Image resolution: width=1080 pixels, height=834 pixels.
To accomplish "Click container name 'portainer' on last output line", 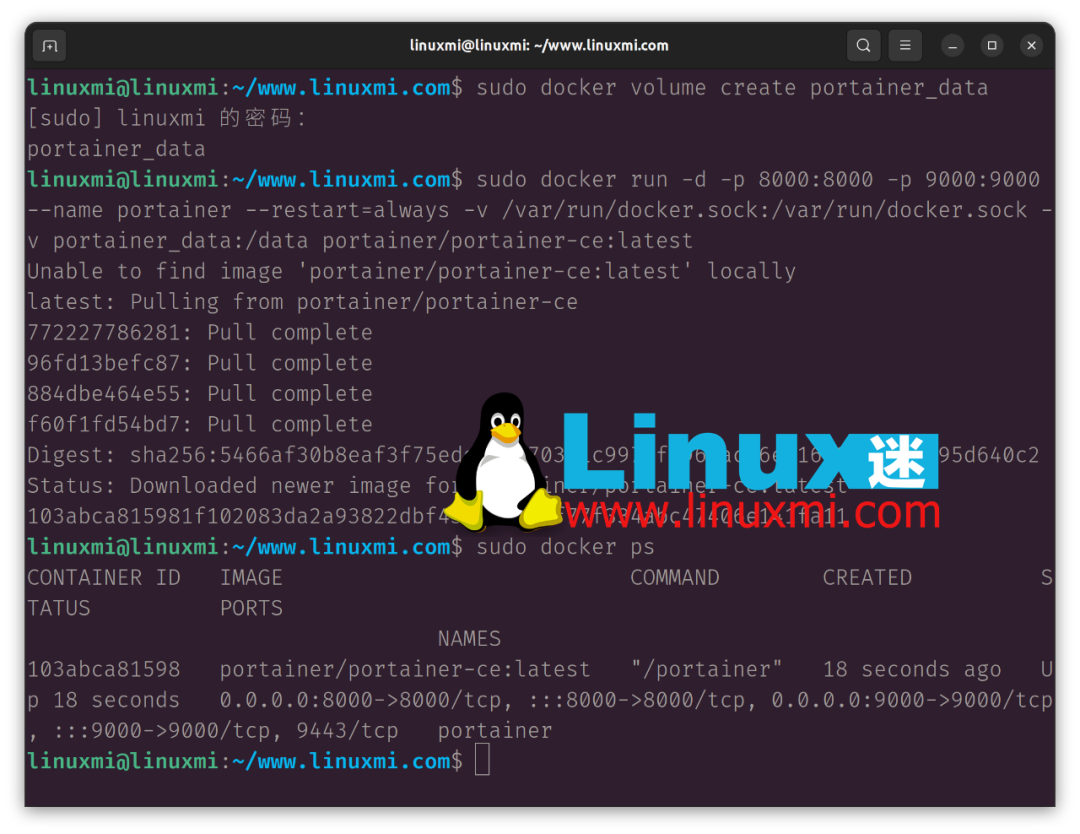I will tap(495, 731).
